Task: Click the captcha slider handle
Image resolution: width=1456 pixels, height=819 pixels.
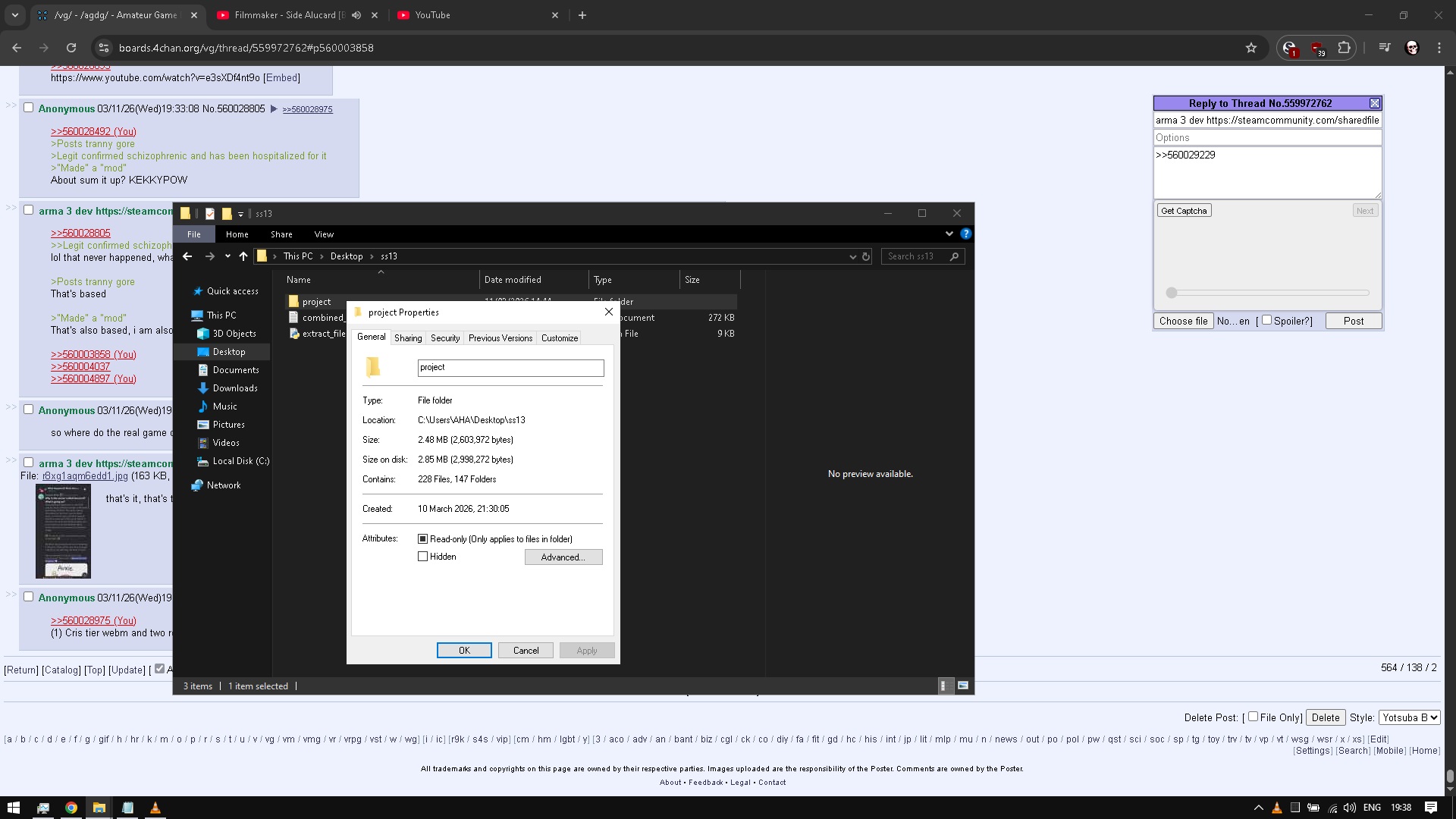Action: coord(1172,293)
